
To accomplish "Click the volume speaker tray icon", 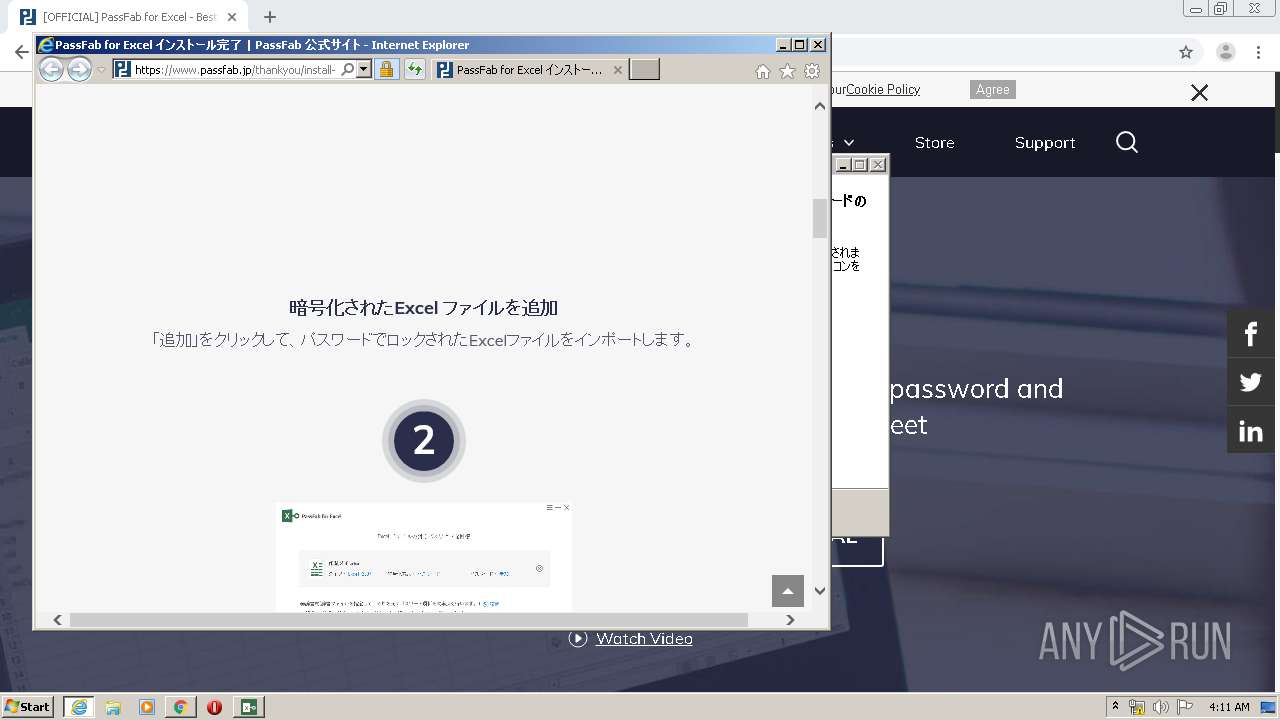I will click(1161, 707).
